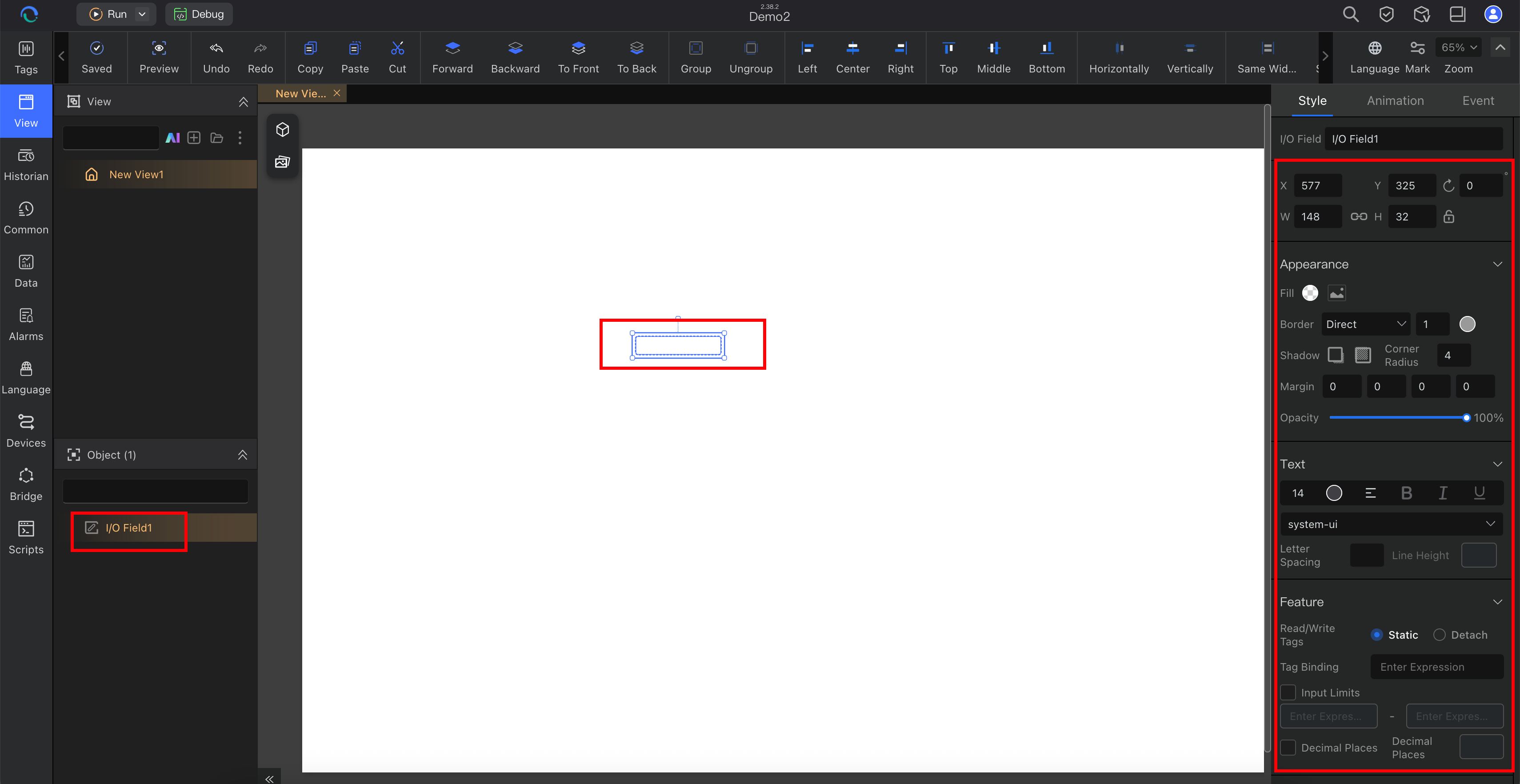The height and width of the screenshot is (784, 1520).
Task: Toggle Underline text formatting
Action: [1479, 493]
